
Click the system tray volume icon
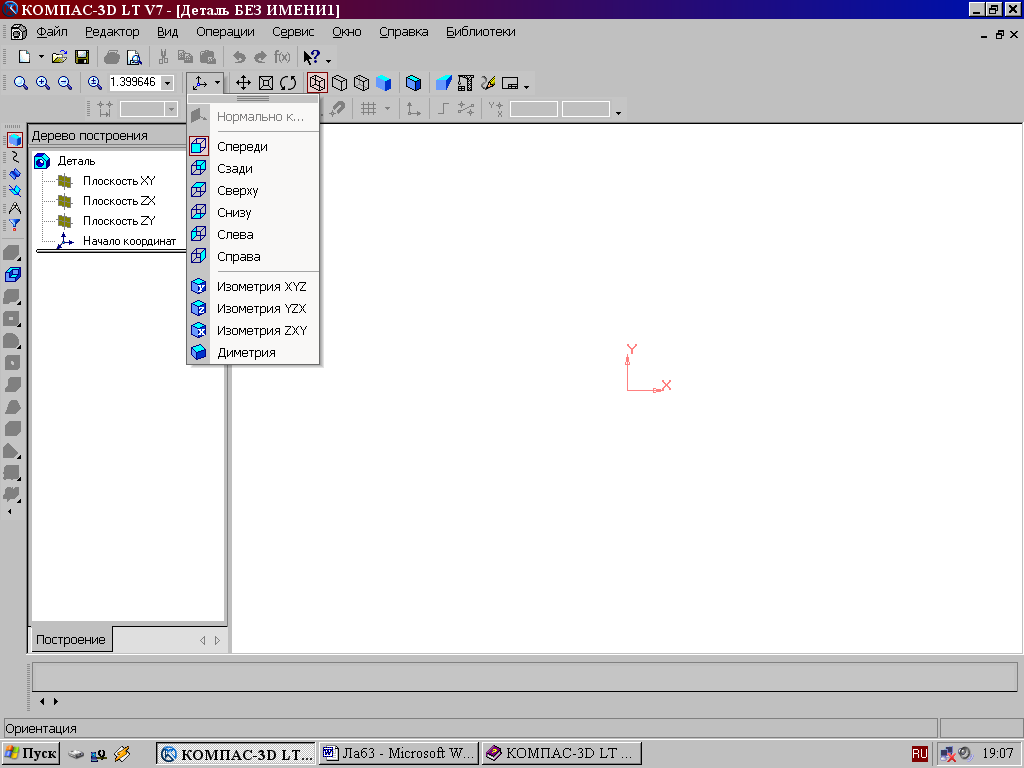pos(965,754)
